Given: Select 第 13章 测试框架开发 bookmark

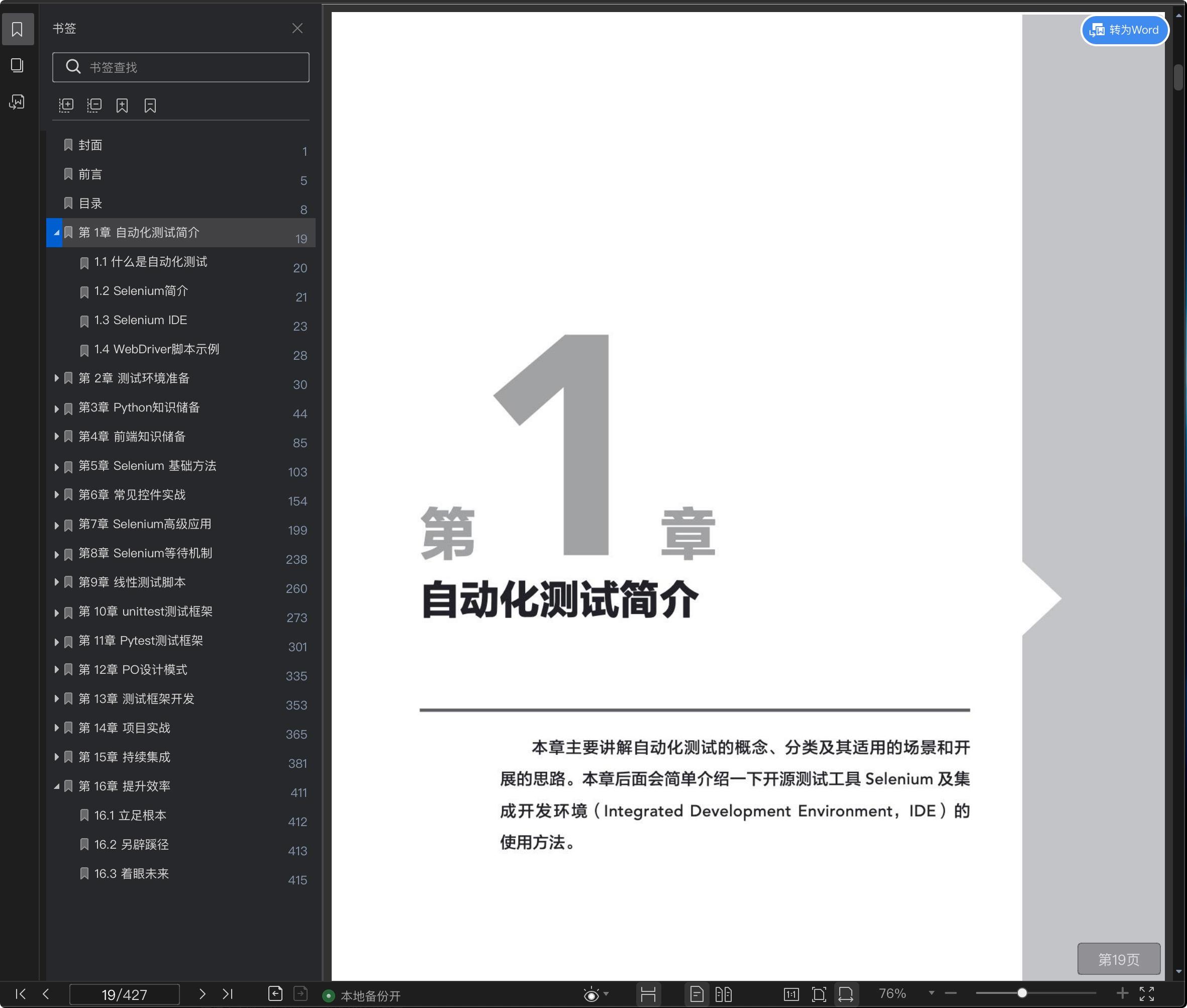Looking at the screenshot, I should [x=180, y=699].
